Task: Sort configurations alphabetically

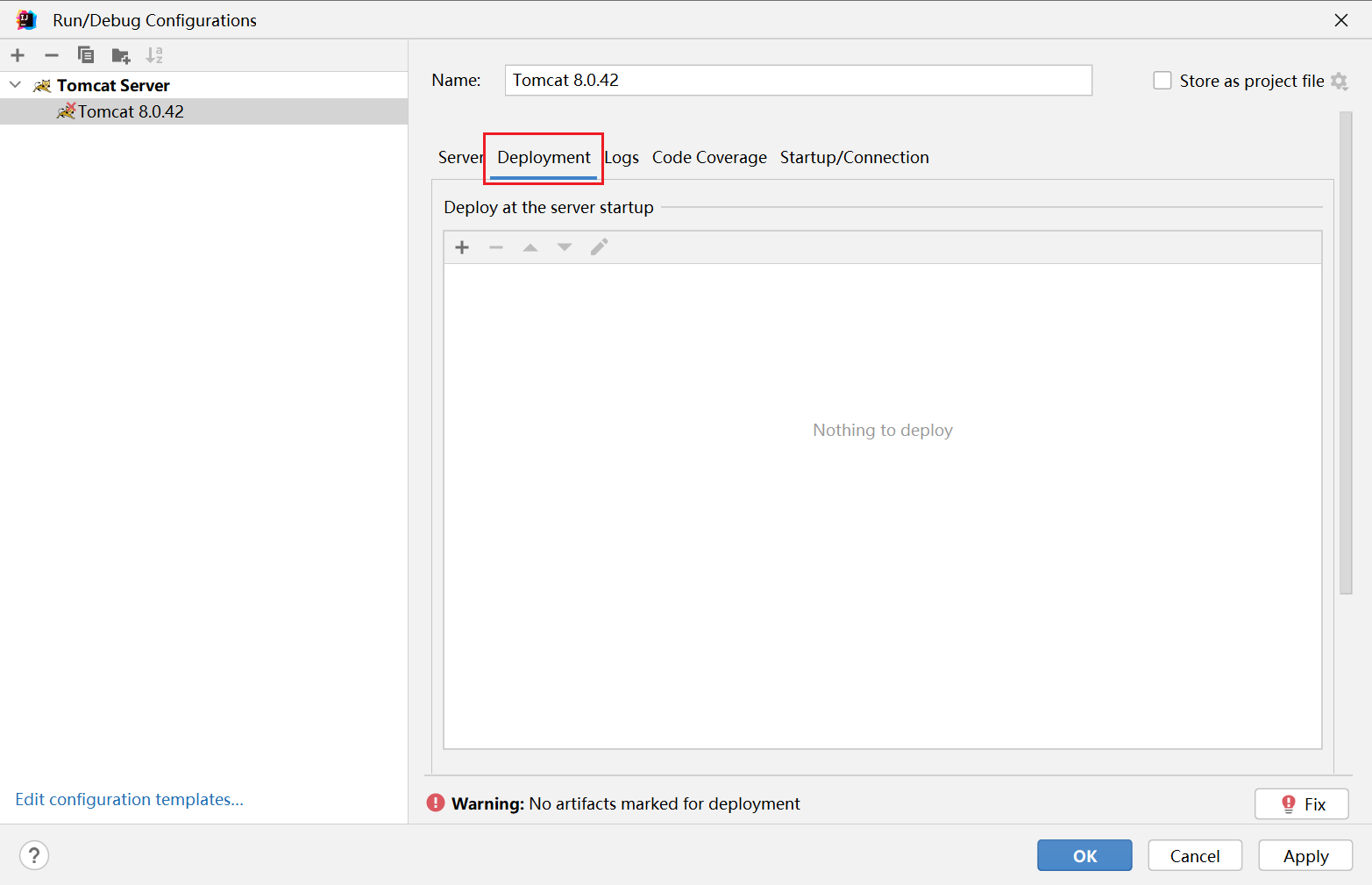Action: (x=154, y=55)
